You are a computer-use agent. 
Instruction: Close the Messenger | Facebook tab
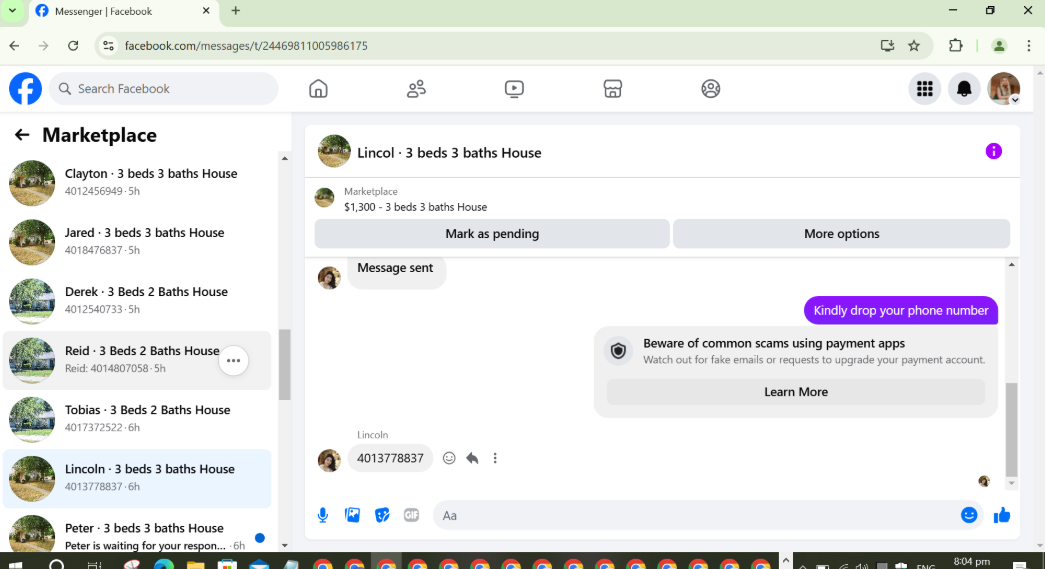pos(206,11)
